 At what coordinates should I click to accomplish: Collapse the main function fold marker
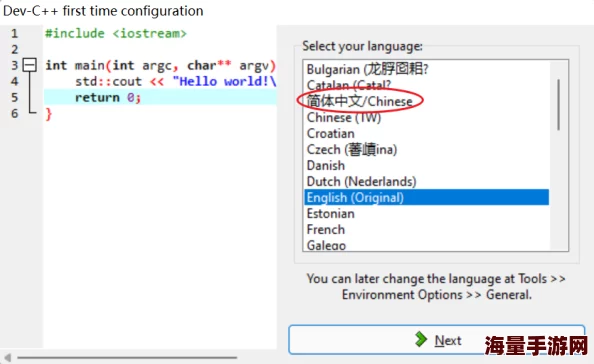[30, 65]
